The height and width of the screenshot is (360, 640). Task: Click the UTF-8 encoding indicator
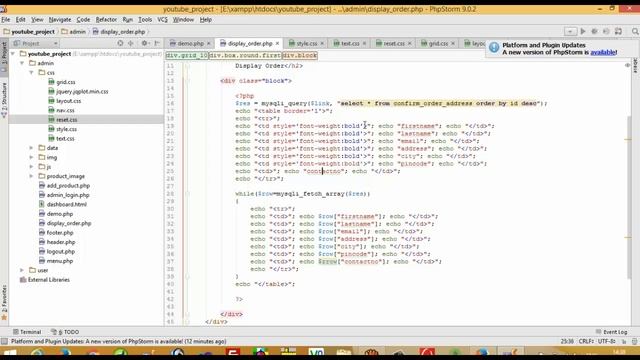point(606,341)
